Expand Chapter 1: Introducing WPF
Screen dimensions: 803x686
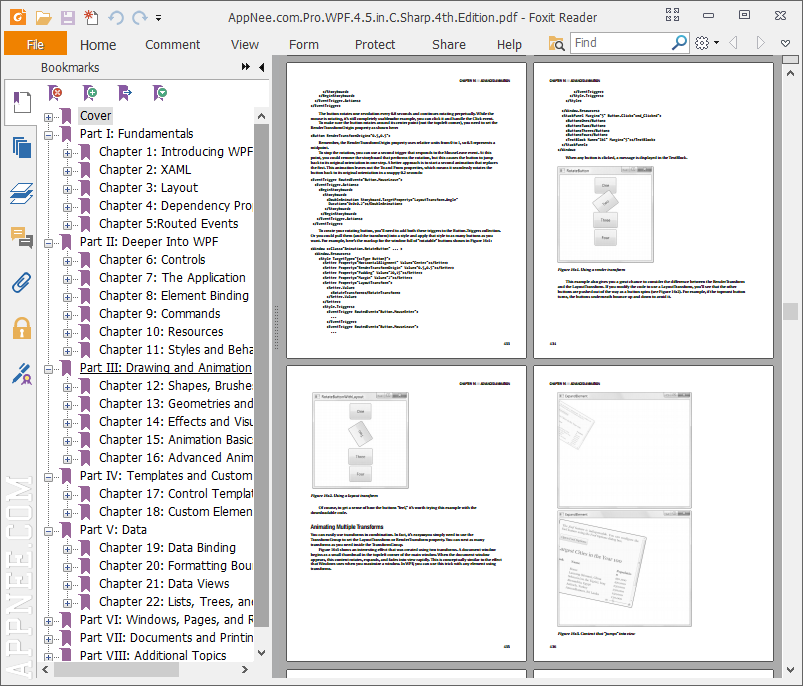click(67, 153)
